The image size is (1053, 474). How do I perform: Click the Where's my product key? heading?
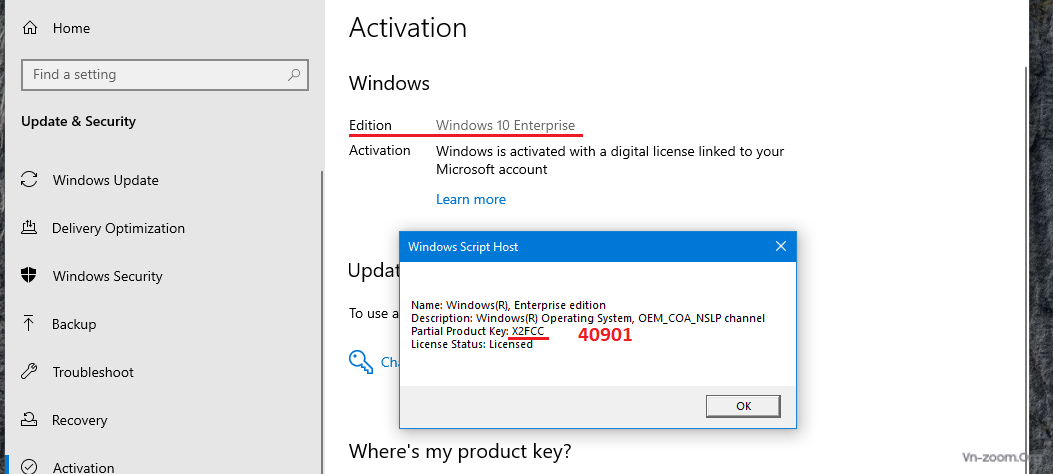pyautogui.click(x=460, y=451)
